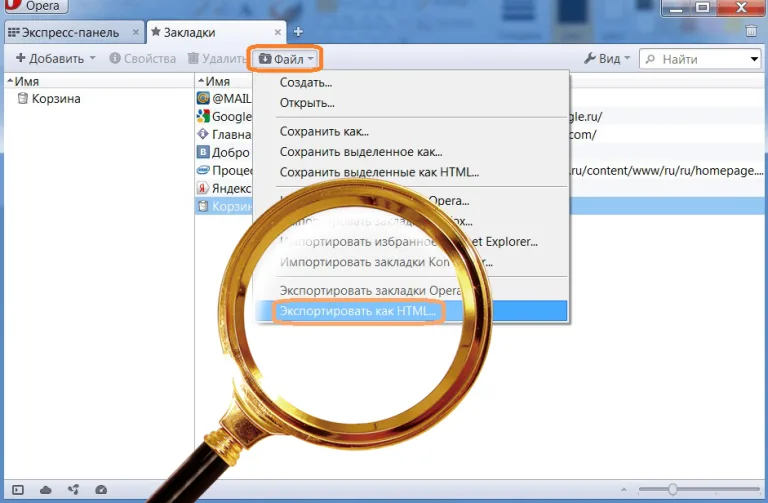Select Сохранить выделенные как HTML... entry
This screenshot has height=503, width=768.
(x=410, y=172)
